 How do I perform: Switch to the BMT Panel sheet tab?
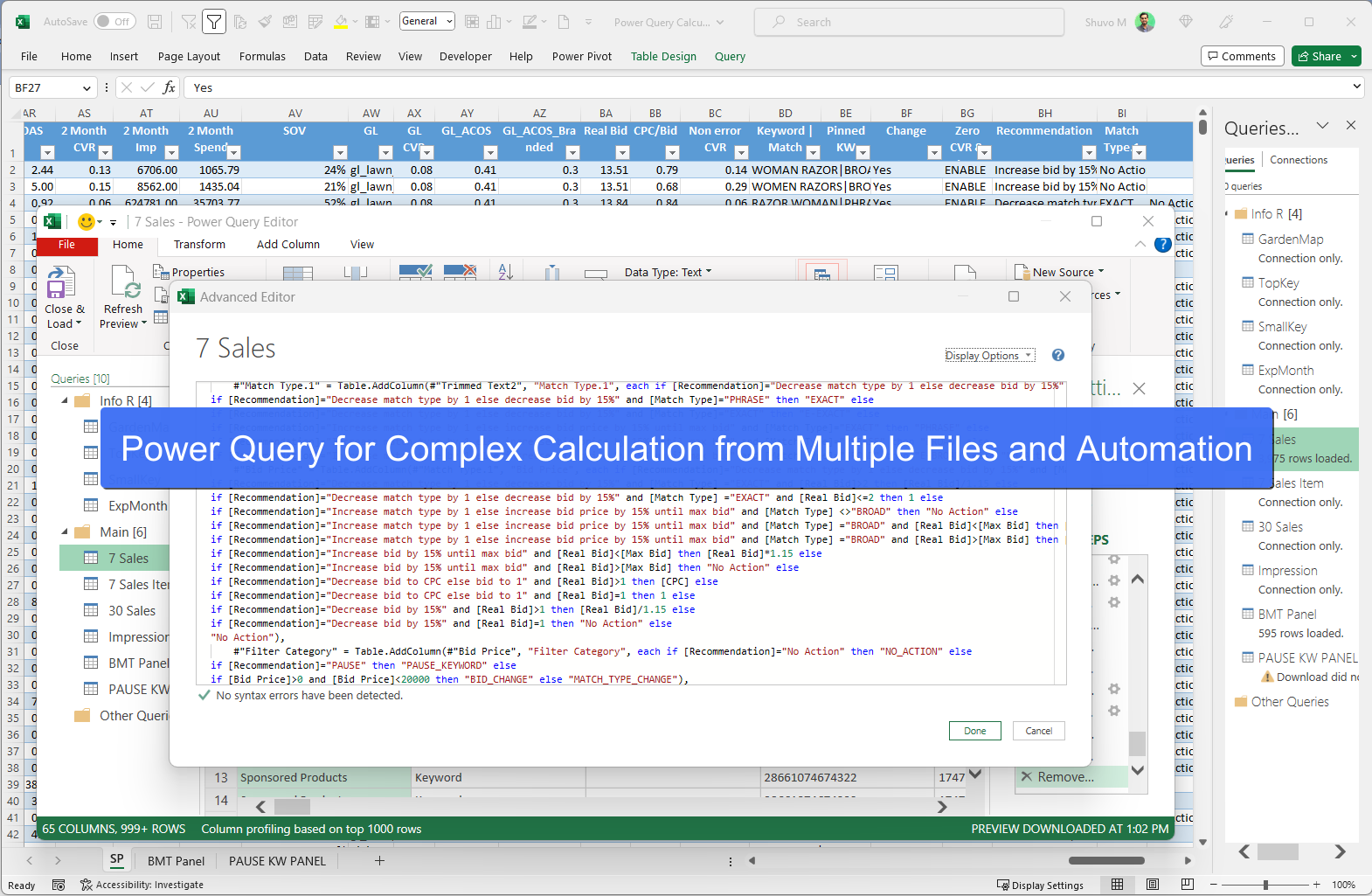176,861
